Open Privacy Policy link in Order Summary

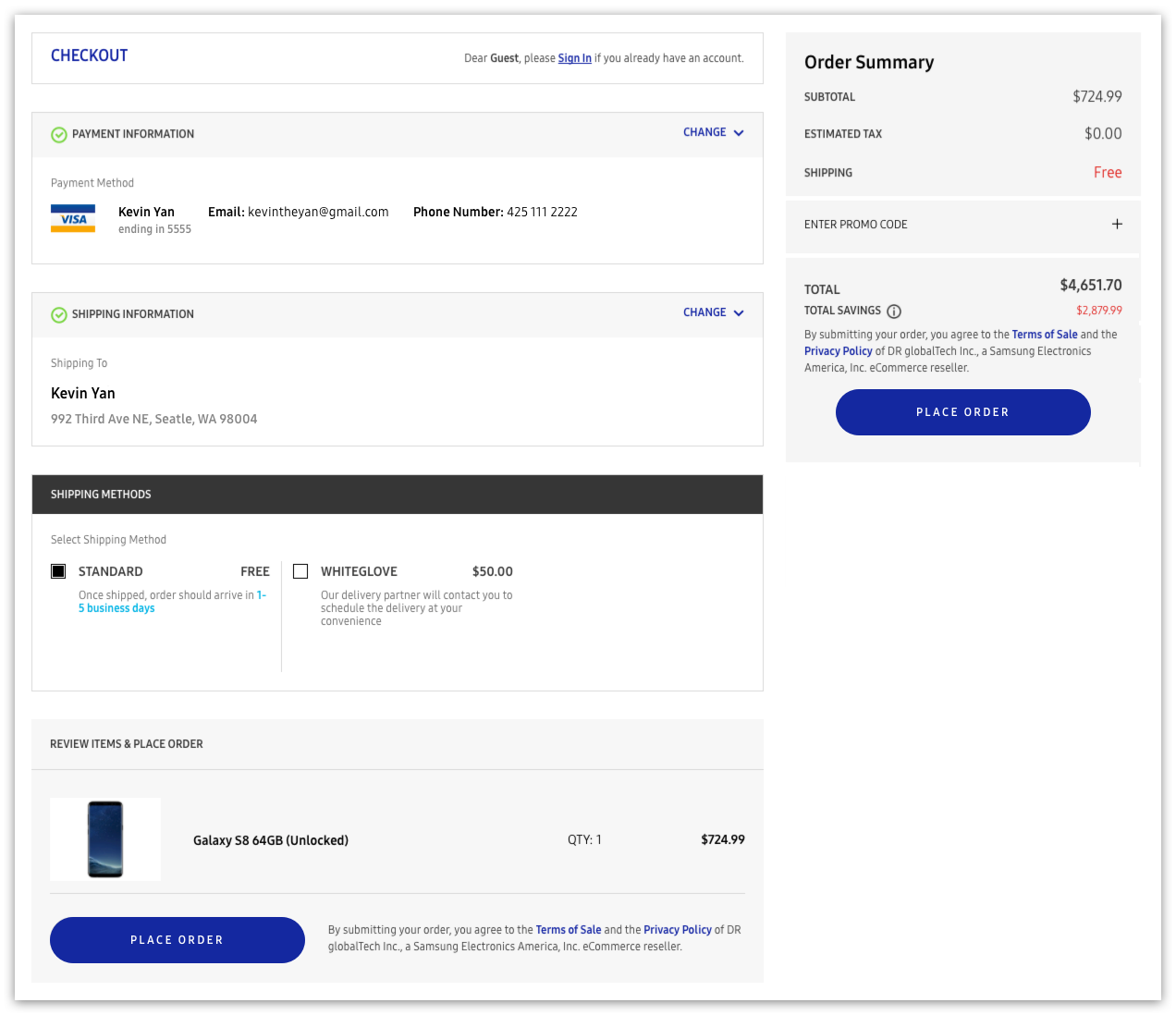pos(838,351)
